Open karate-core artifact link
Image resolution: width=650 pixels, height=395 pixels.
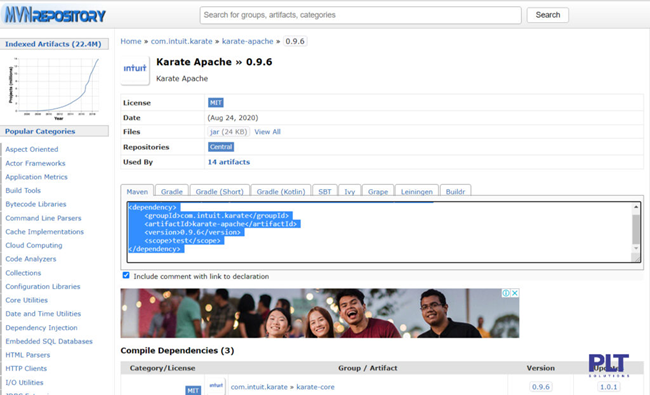[315, 387]
